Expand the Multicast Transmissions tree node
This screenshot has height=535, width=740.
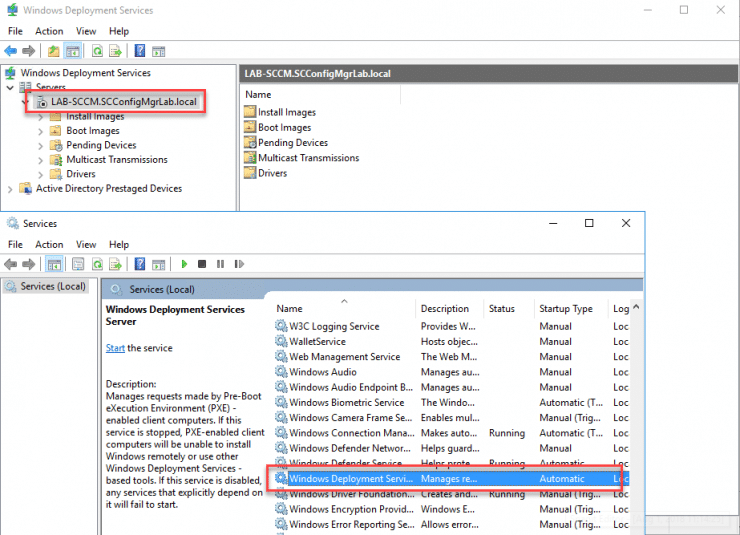tap(41, 160)
